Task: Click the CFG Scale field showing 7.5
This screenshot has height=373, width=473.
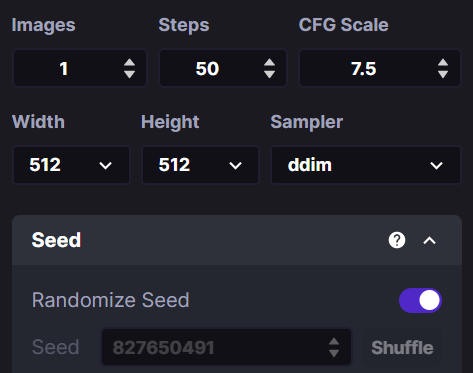Action: pos(380,68)
